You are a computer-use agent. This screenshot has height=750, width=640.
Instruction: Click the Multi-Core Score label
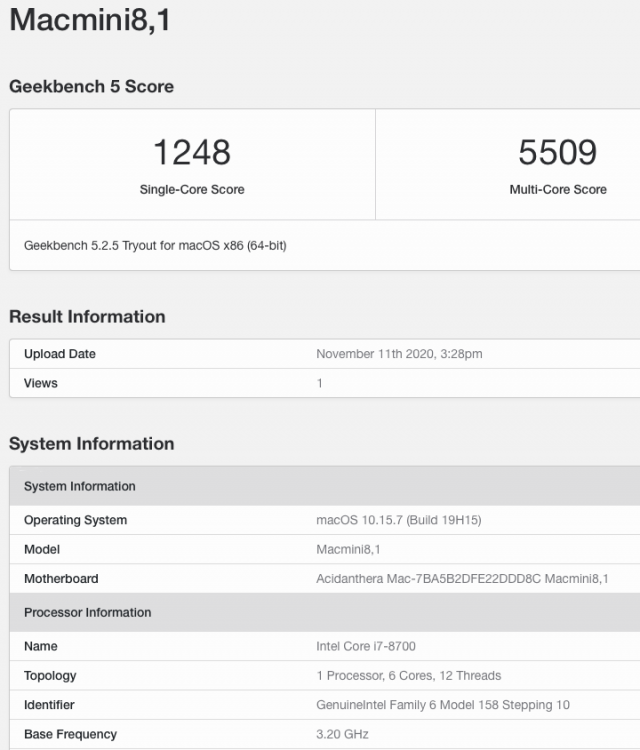(x=558, y=189)
